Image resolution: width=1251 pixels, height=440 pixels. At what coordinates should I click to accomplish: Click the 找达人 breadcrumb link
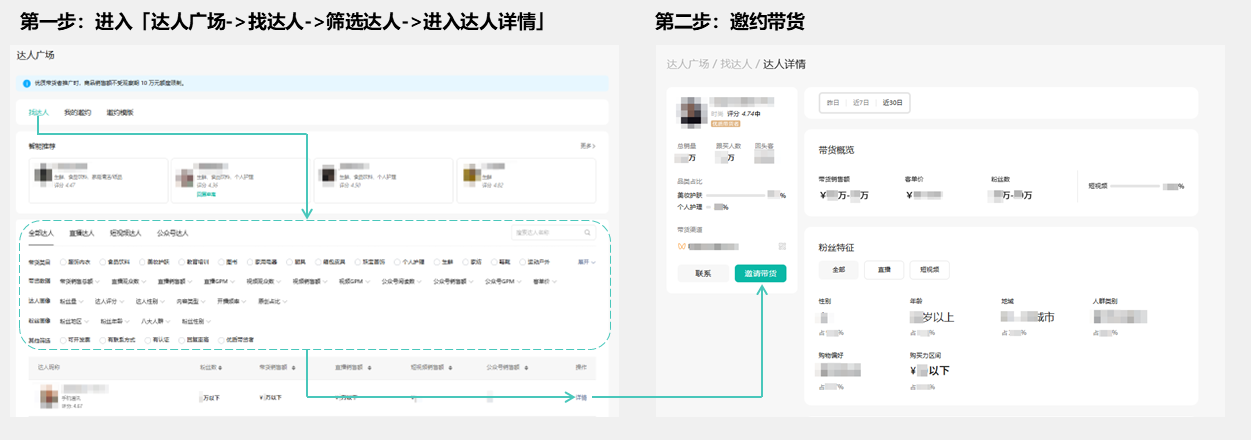(x=737, y=63)
